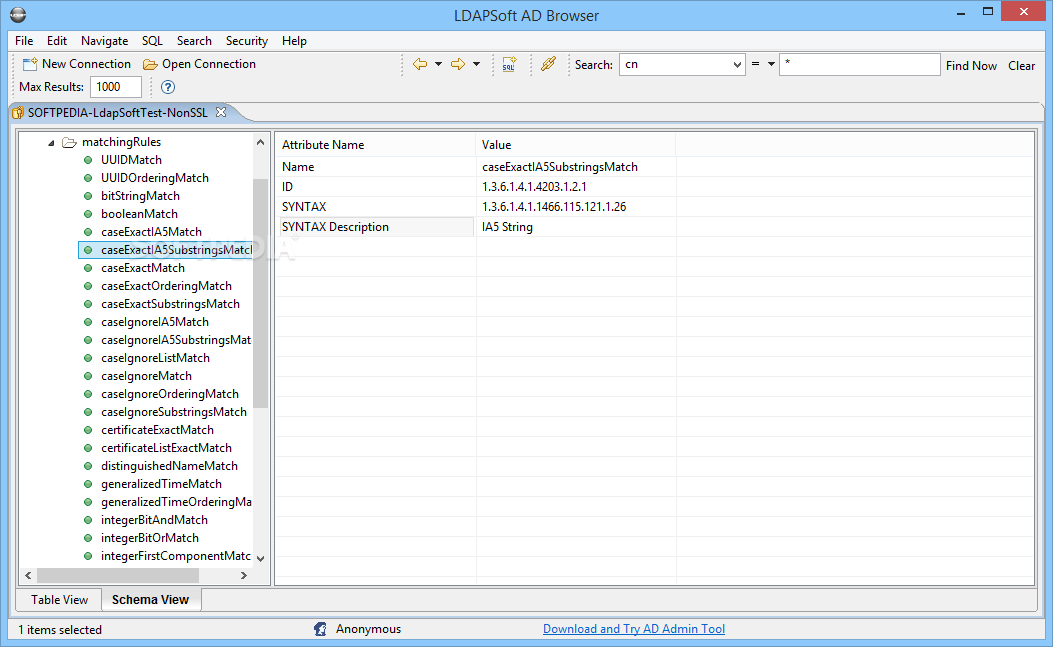Image resolution: width=1053 pixels, height=647 pixels.
Task: Click the search value field containing asterisk
Action: pos(859,64)
